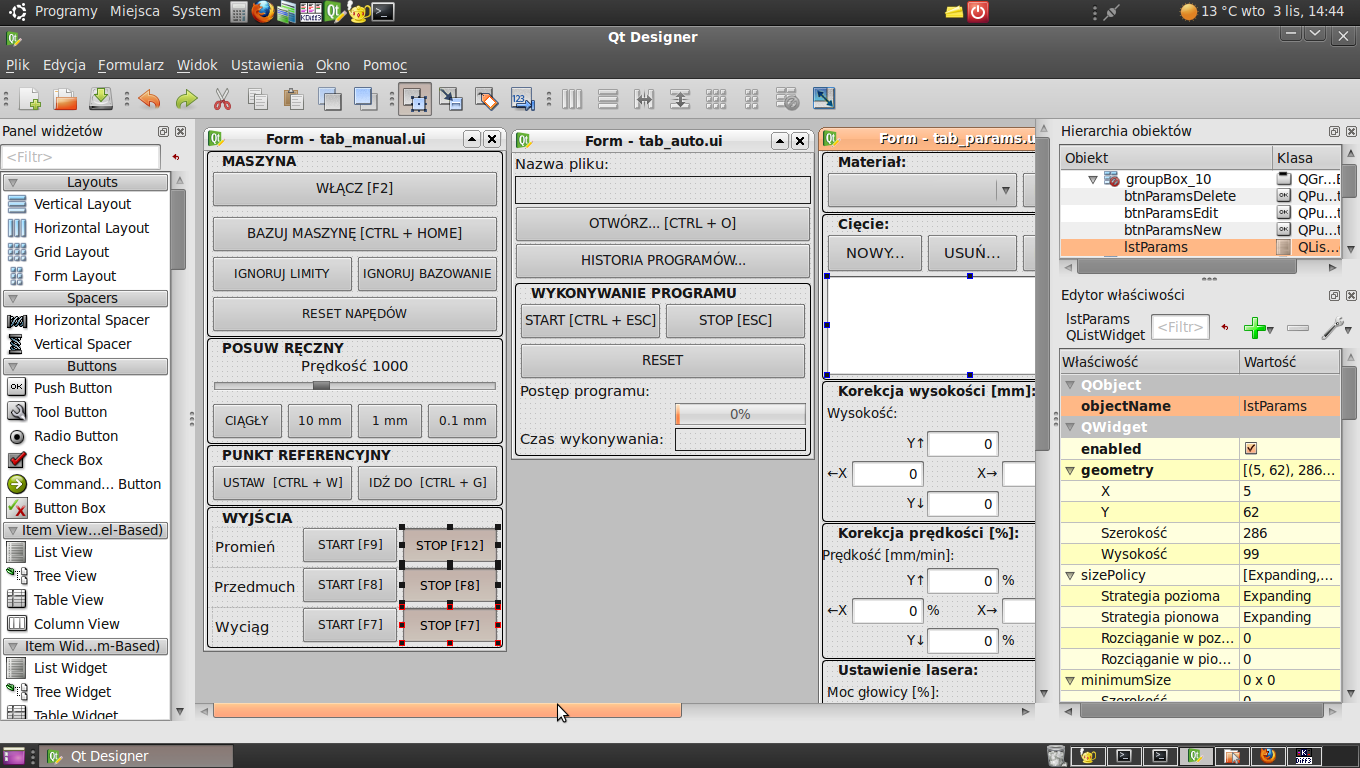Image resolution: width=1360 pixels, height=768 pixels.
Task: Open the Ustawienia menu
Action: [x=267, y=65]
